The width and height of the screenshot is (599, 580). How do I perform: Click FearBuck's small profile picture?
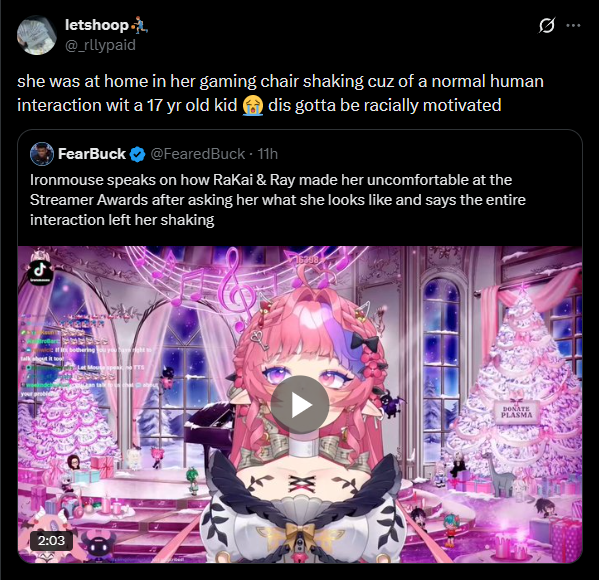point(42,154)
